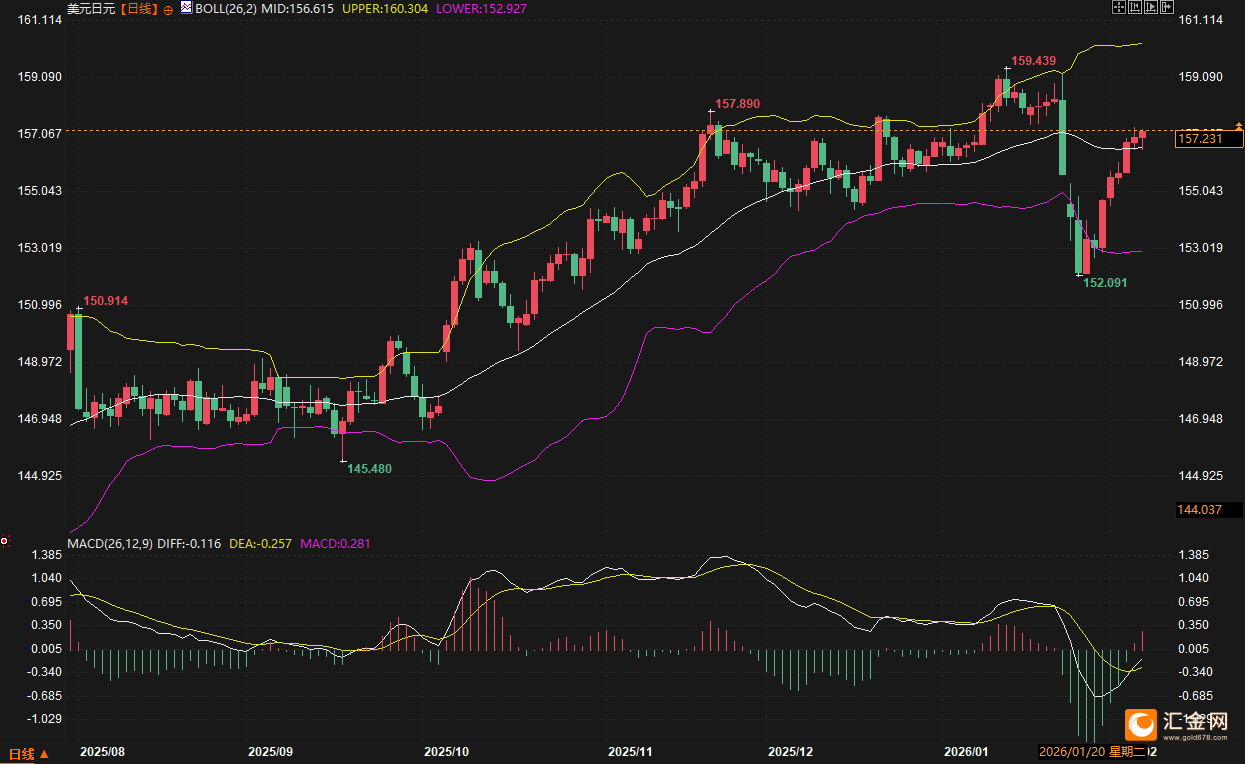1245x764 pixels.
Task: Click the 155.043 label on right price axis
Action: point(1202,191)
